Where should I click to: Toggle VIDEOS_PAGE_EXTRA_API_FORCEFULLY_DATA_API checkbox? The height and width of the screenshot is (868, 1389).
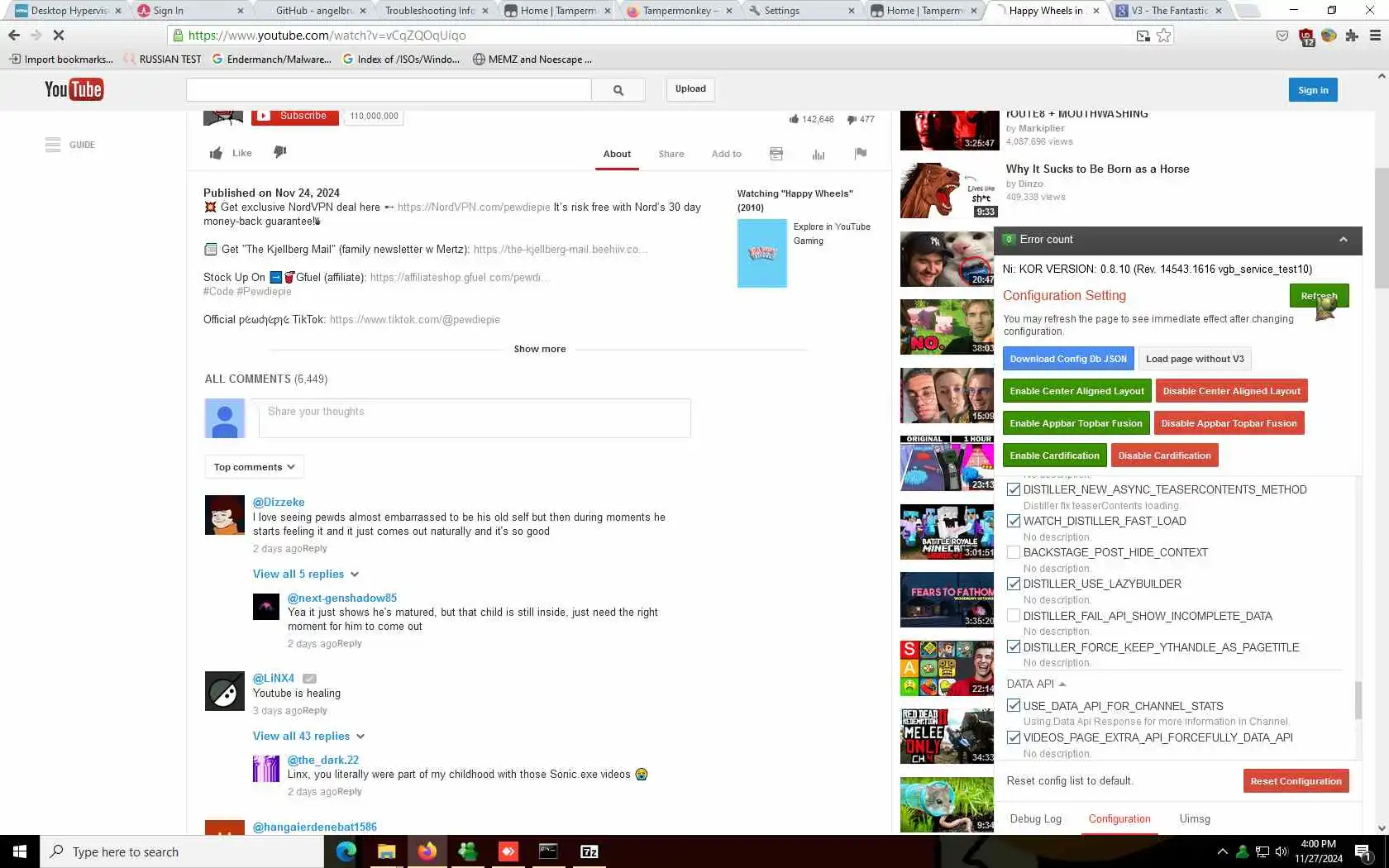(x=1014, y=737)
